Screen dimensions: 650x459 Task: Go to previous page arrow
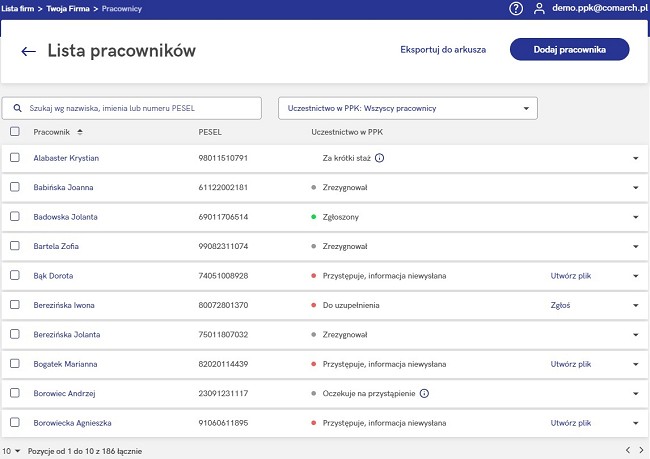click(x=628, y=450)
